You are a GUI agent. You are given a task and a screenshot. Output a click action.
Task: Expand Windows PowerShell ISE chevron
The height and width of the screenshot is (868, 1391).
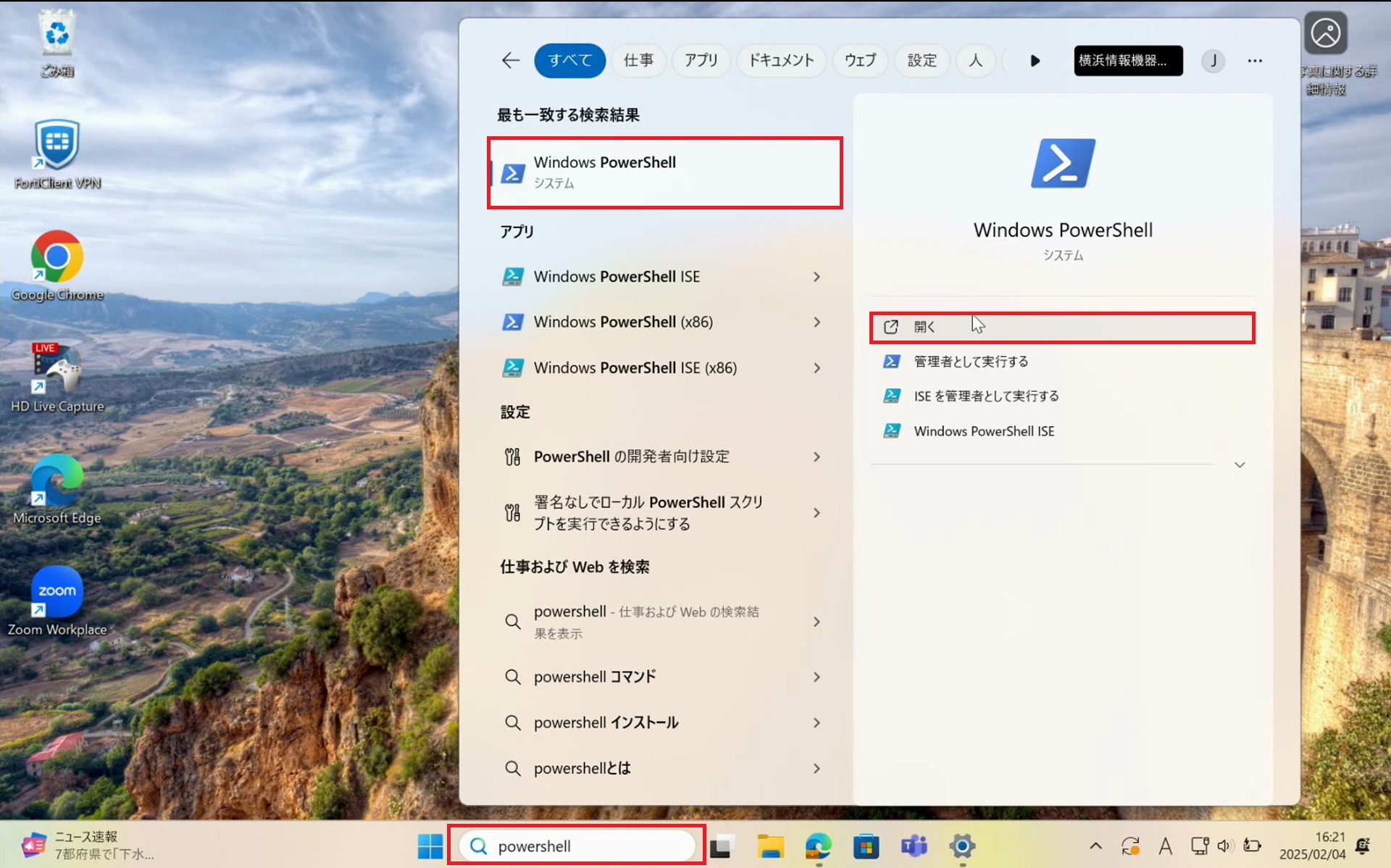point(816,277)
